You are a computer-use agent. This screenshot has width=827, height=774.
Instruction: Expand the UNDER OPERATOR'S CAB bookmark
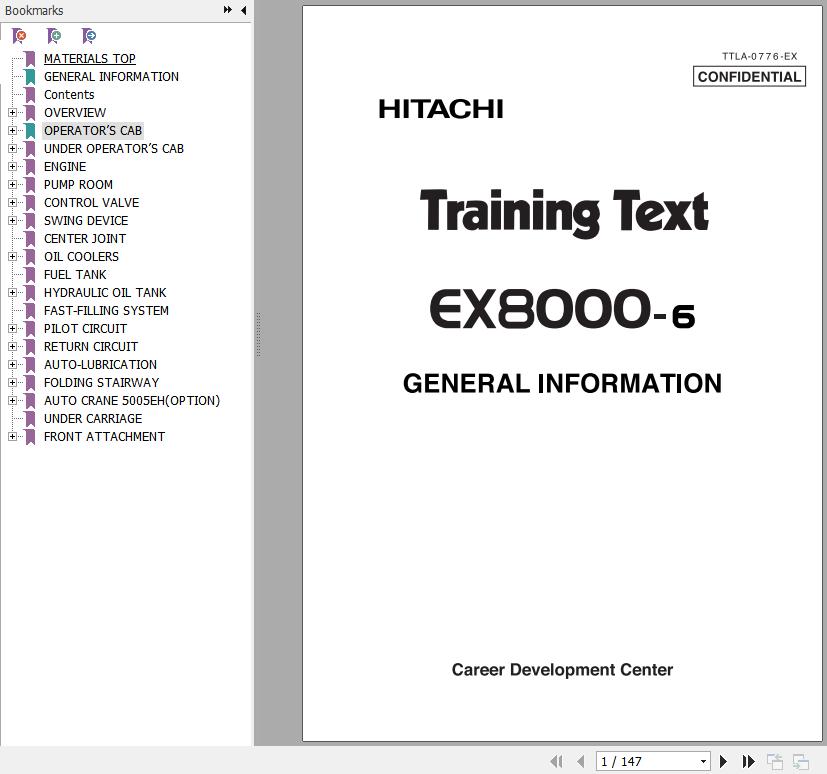coord(12,148)
